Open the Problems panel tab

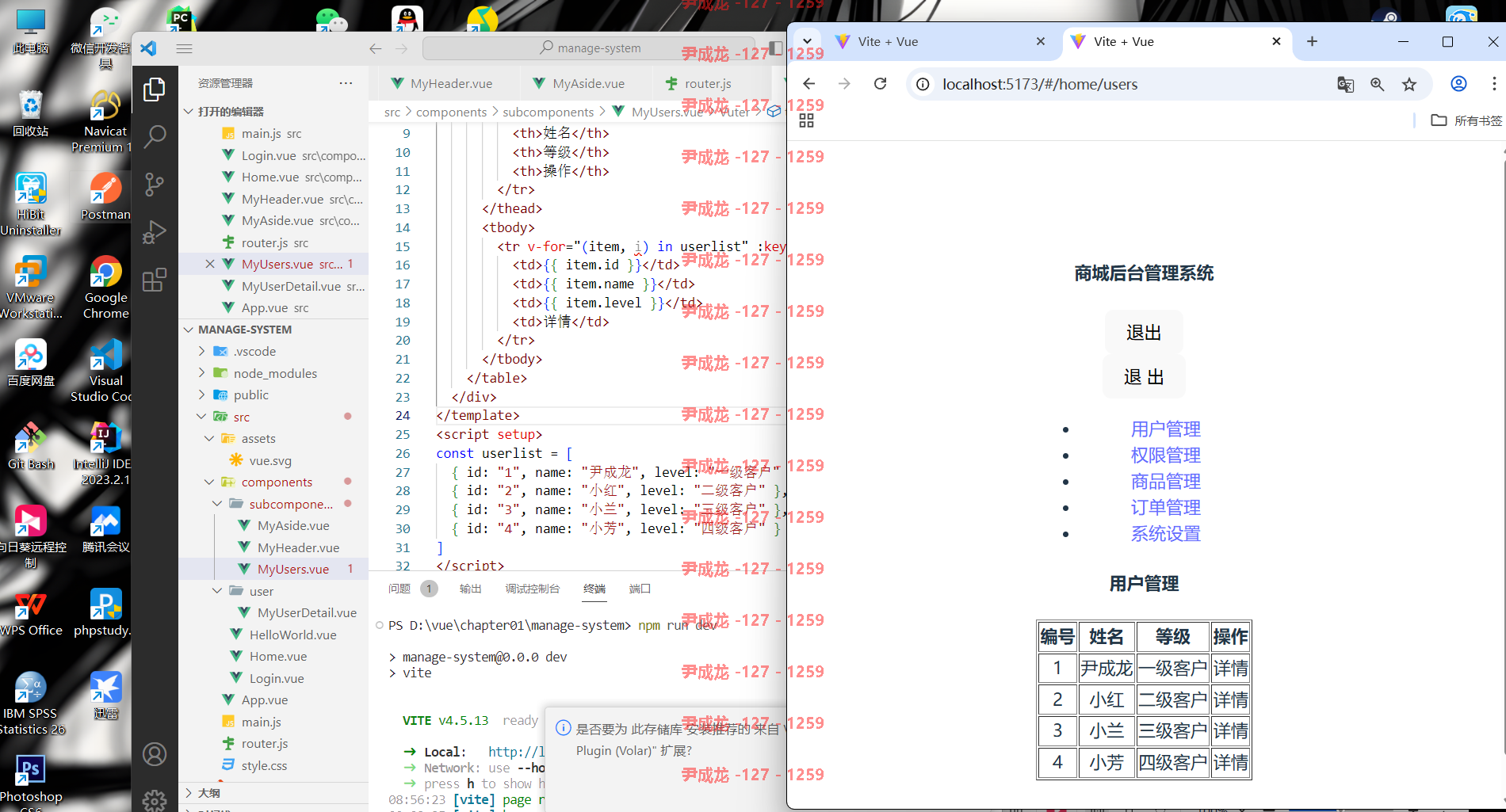tap(399, 589)
